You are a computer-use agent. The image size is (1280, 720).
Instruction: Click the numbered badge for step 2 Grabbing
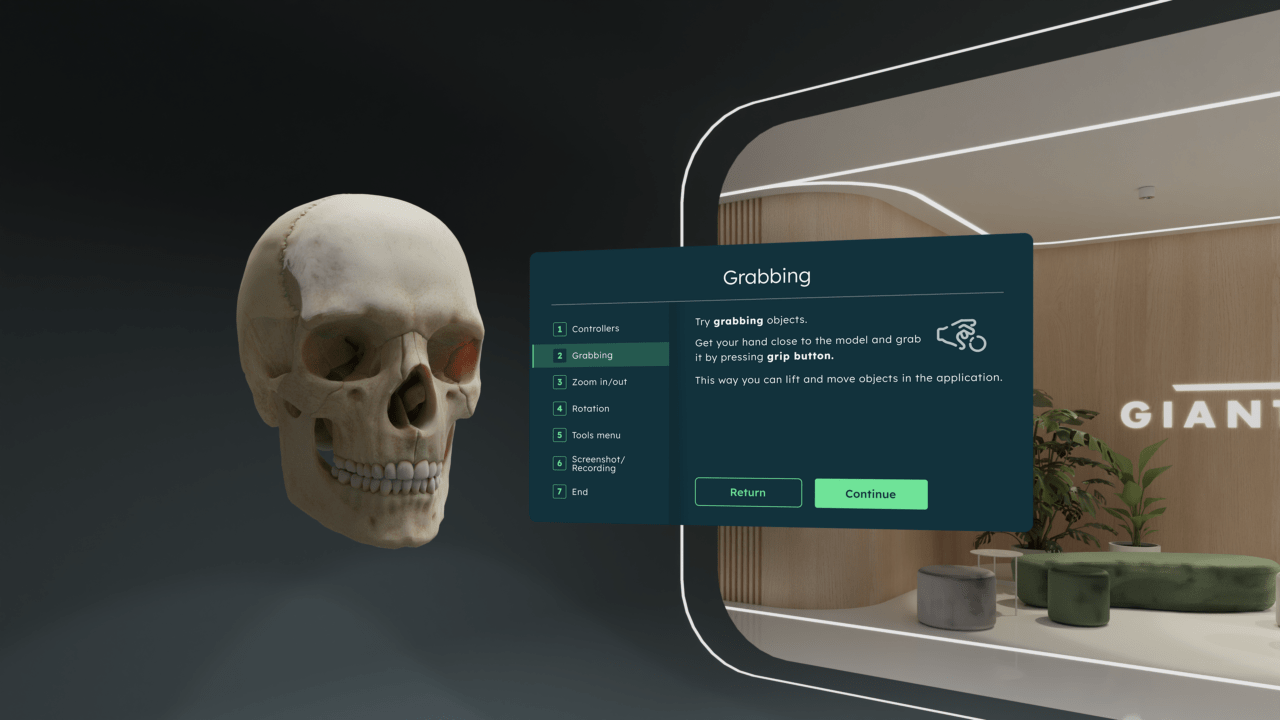click(x=557, y=354)
